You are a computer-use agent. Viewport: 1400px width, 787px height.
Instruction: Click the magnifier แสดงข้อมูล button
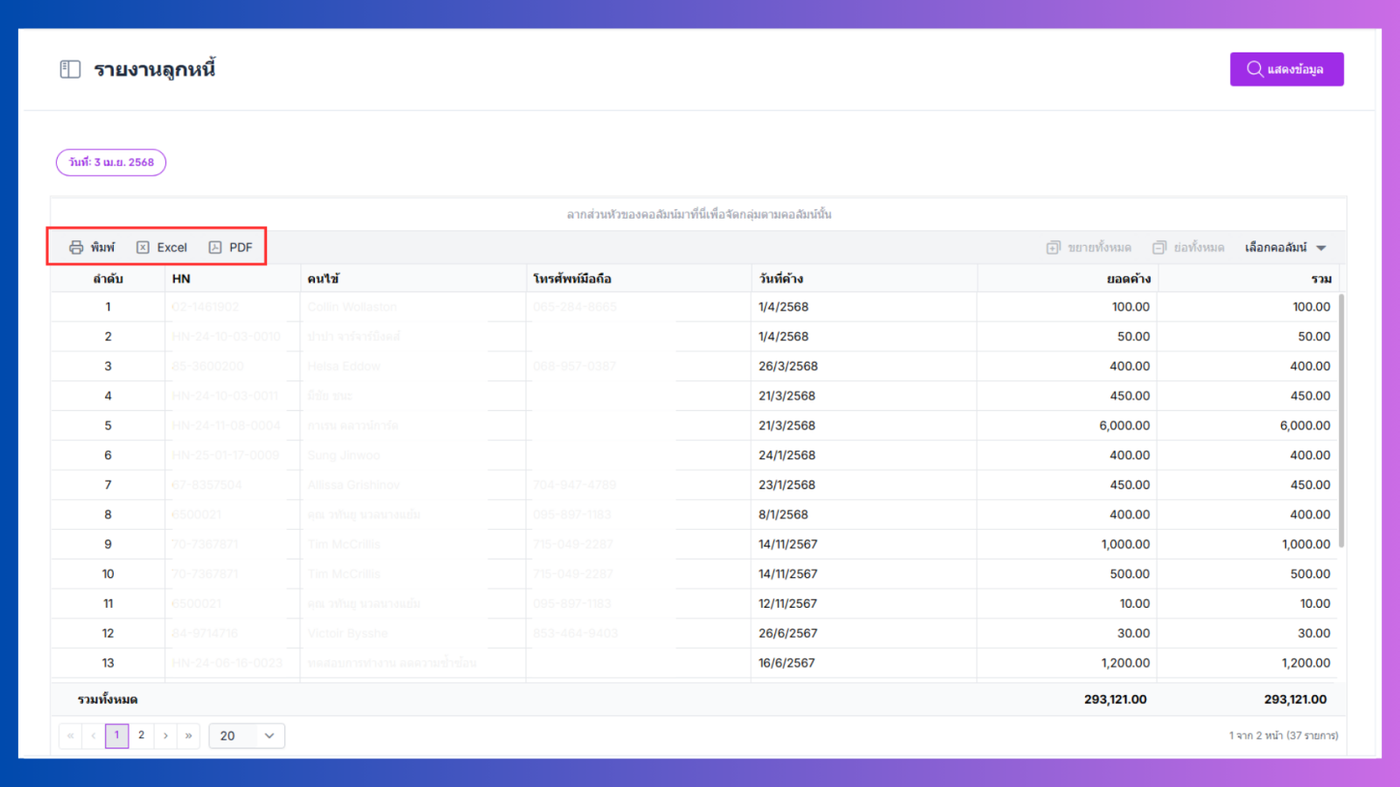pos(1286,69)
